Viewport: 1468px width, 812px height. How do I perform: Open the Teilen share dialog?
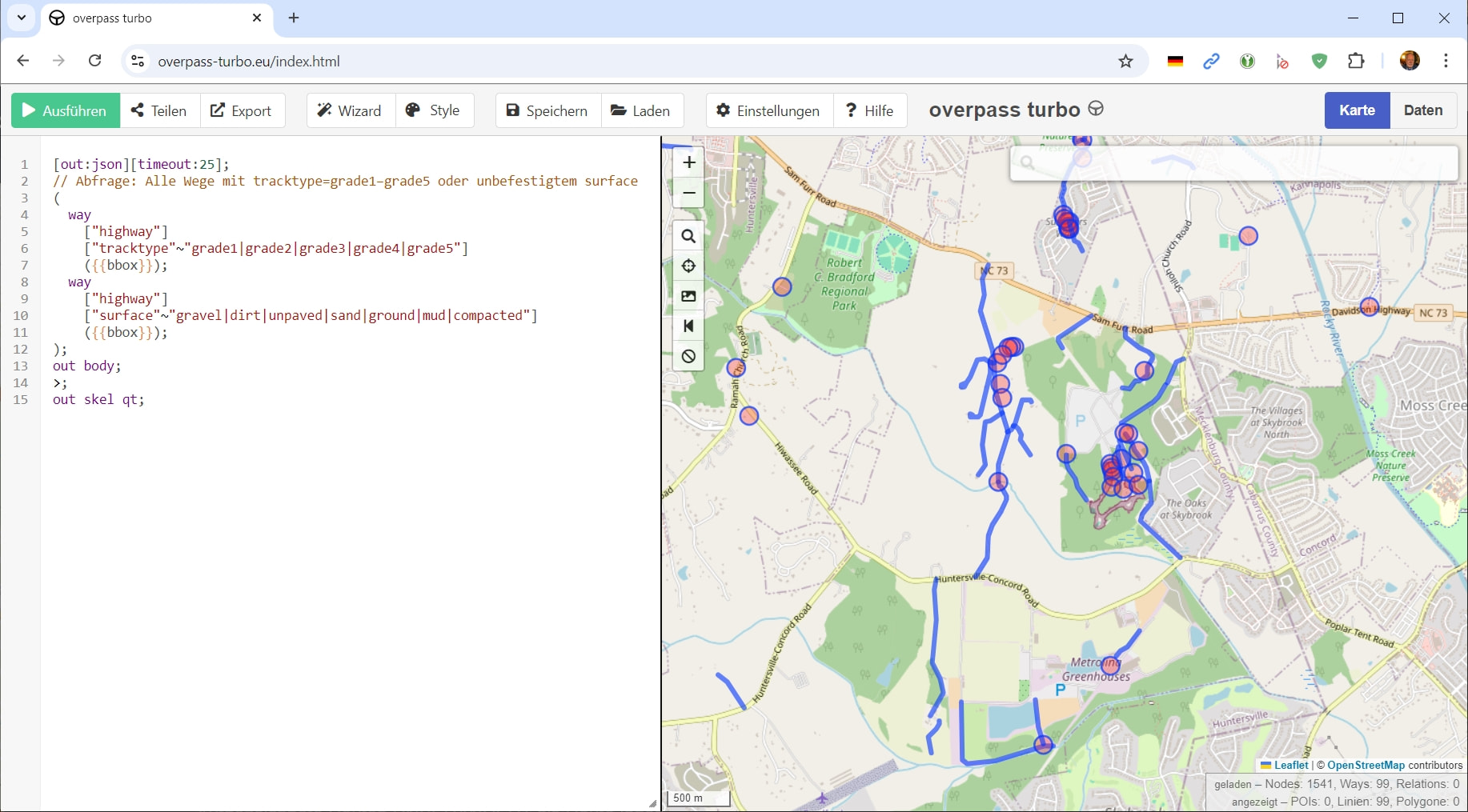click(159, 110)
